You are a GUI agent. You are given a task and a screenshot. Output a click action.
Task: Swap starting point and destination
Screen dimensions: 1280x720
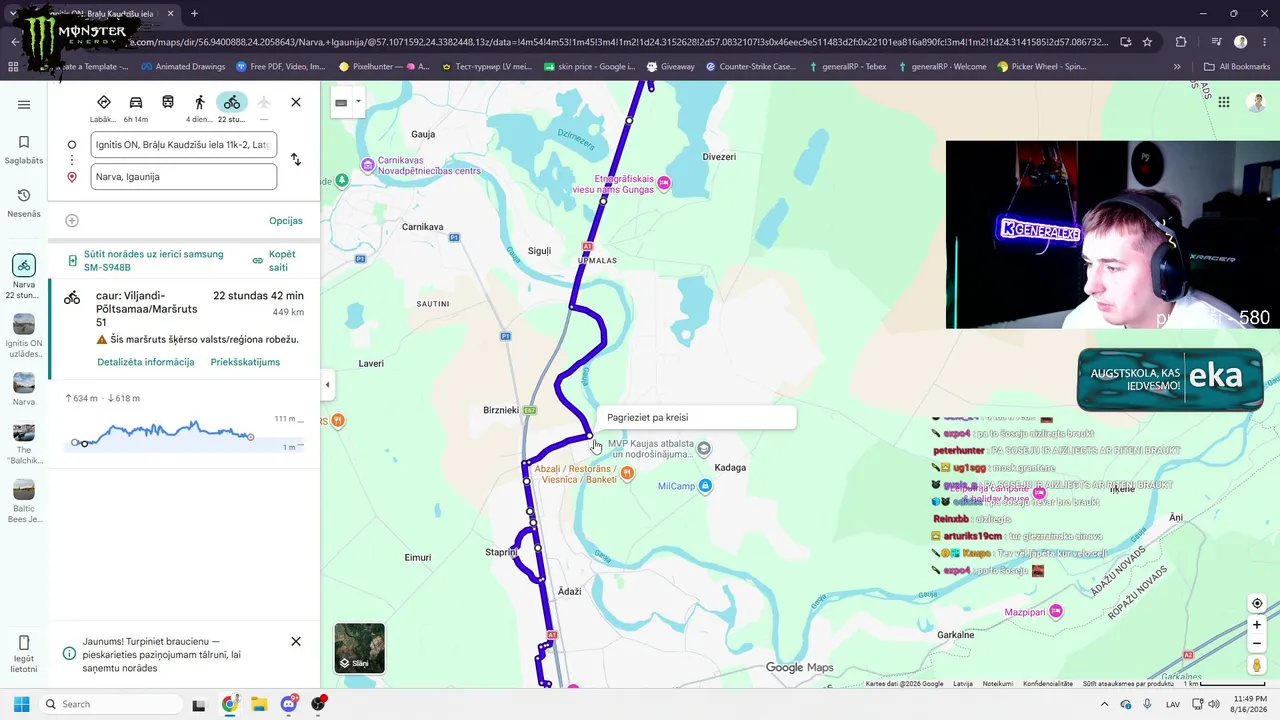[x=295, y=160]
